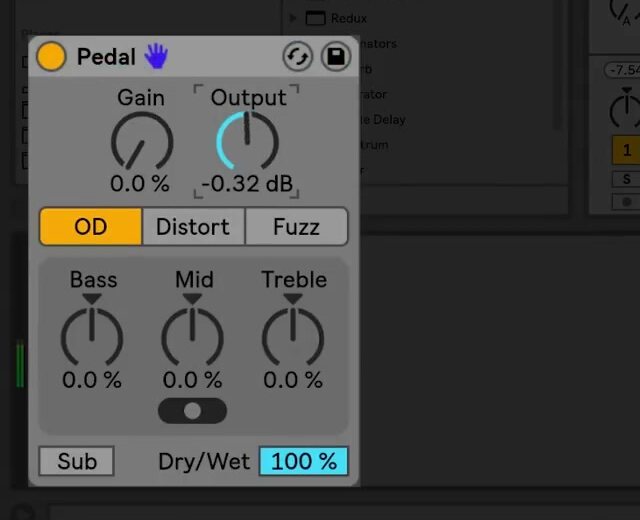Select the Gain 0.0 % value
Screen dimensions: 640x520
click(x=140, y=184)
